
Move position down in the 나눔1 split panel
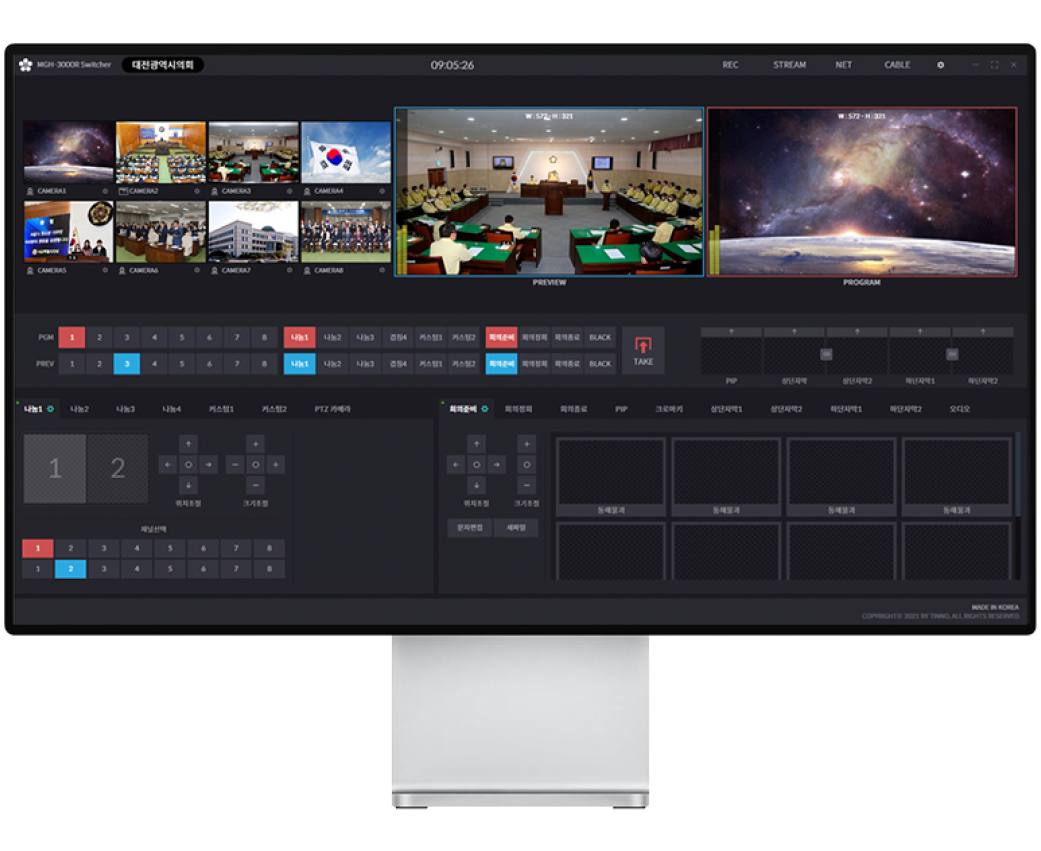tap(189, 485)
